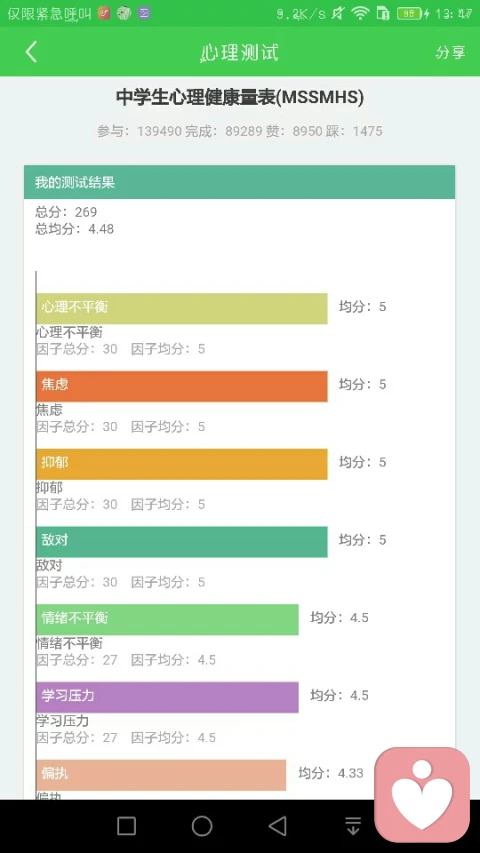Tap the back arrow in header
This screenshot has width=480, height=853.
32,52
